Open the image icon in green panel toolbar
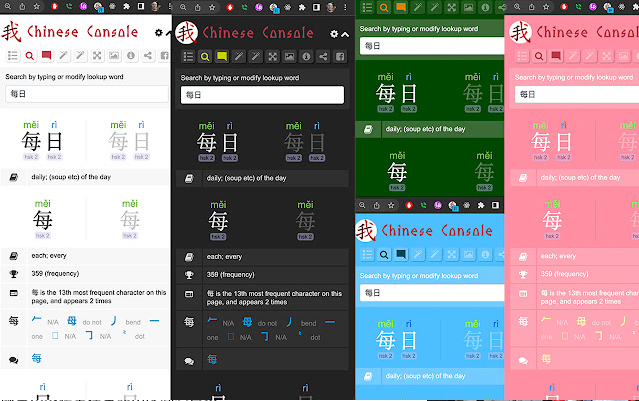The height and width of the screenshot is (401, 639). point(469,7)
